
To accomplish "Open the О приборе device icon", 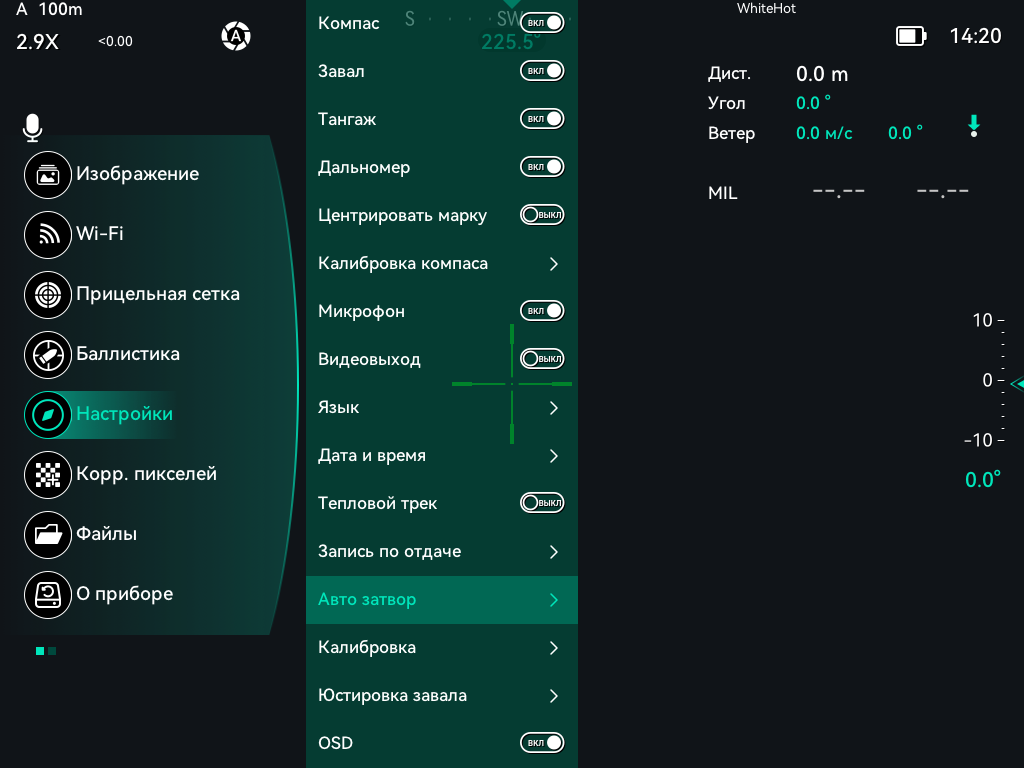I will coord(48,595).
